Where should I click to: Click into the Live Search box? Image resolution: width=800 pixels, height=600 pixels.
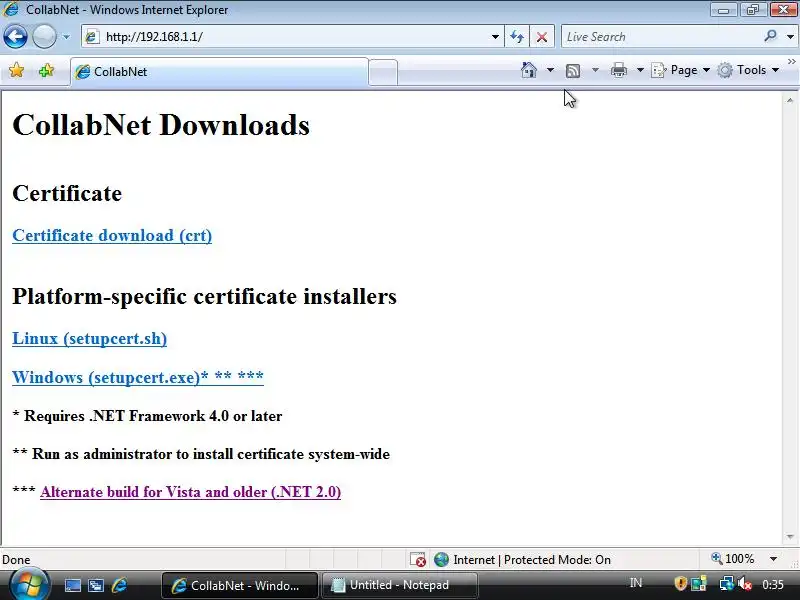661,37
